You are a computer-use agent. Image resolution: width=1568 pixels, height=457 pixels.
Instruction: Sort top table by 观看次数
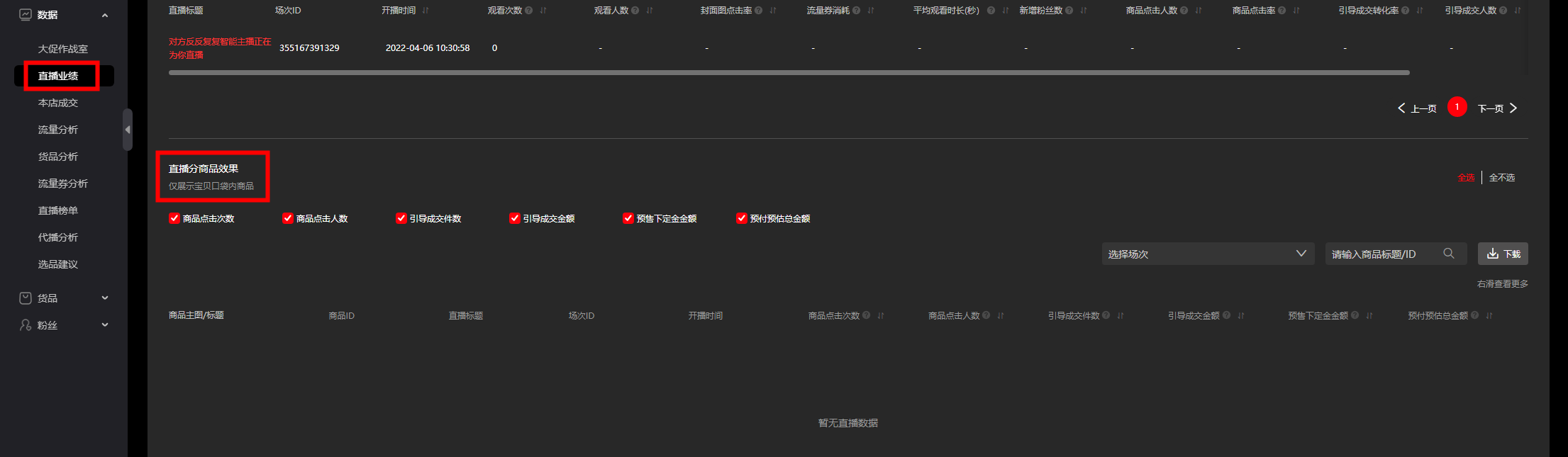point(543,11)
